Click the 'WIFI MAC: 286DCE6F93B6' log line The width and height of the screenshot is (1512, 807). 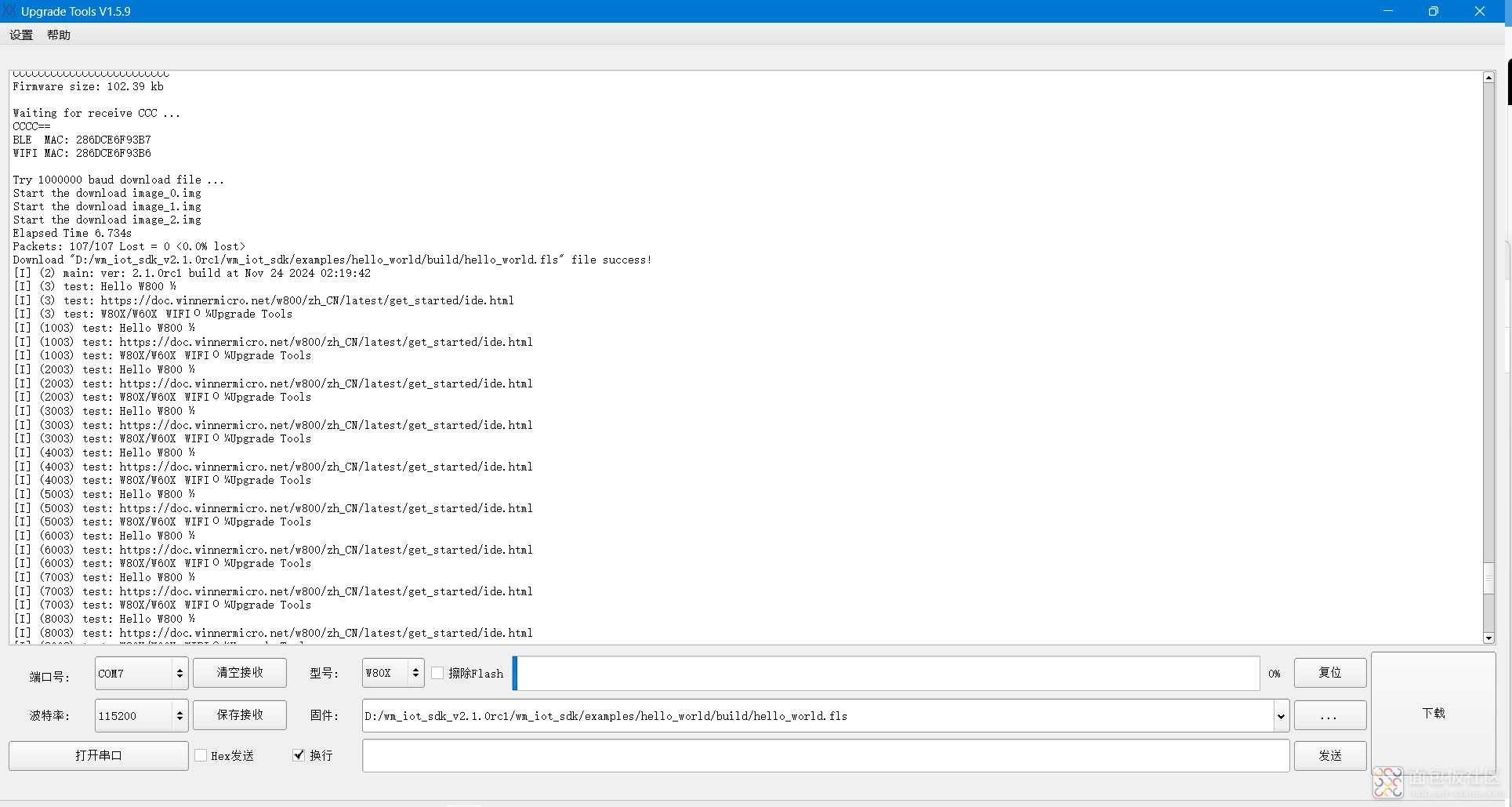pyautogui.click(x=82, y=153)
